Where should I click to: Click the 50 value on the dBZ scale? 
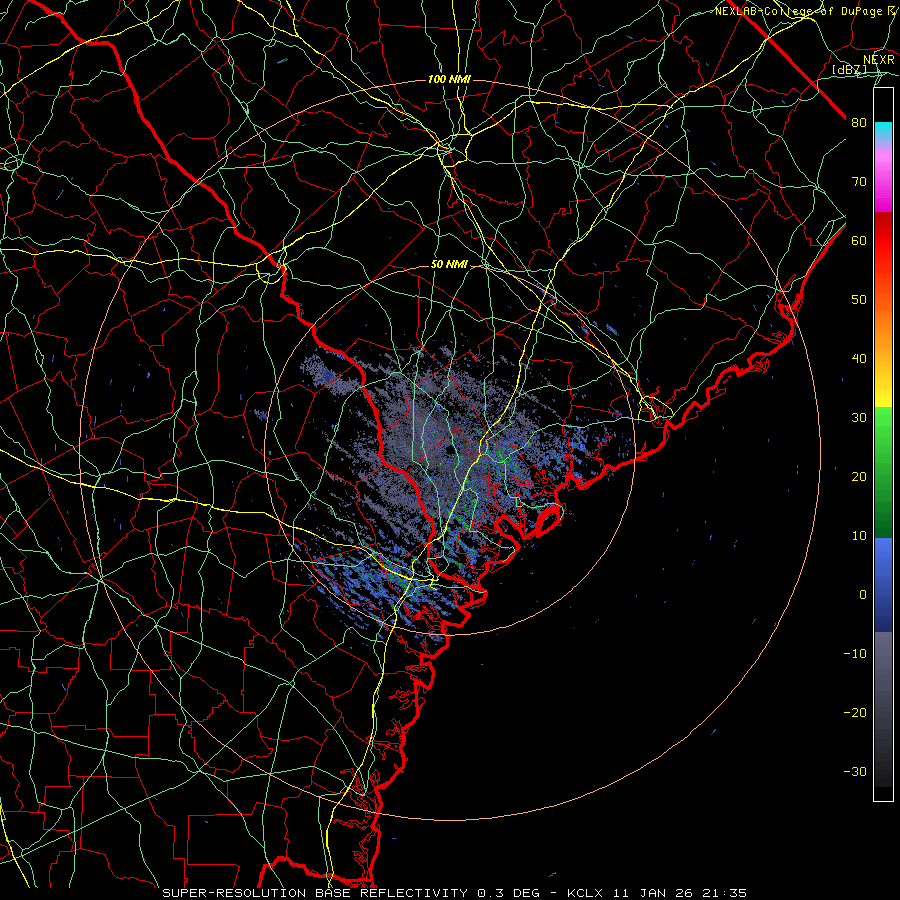(859, 300)
